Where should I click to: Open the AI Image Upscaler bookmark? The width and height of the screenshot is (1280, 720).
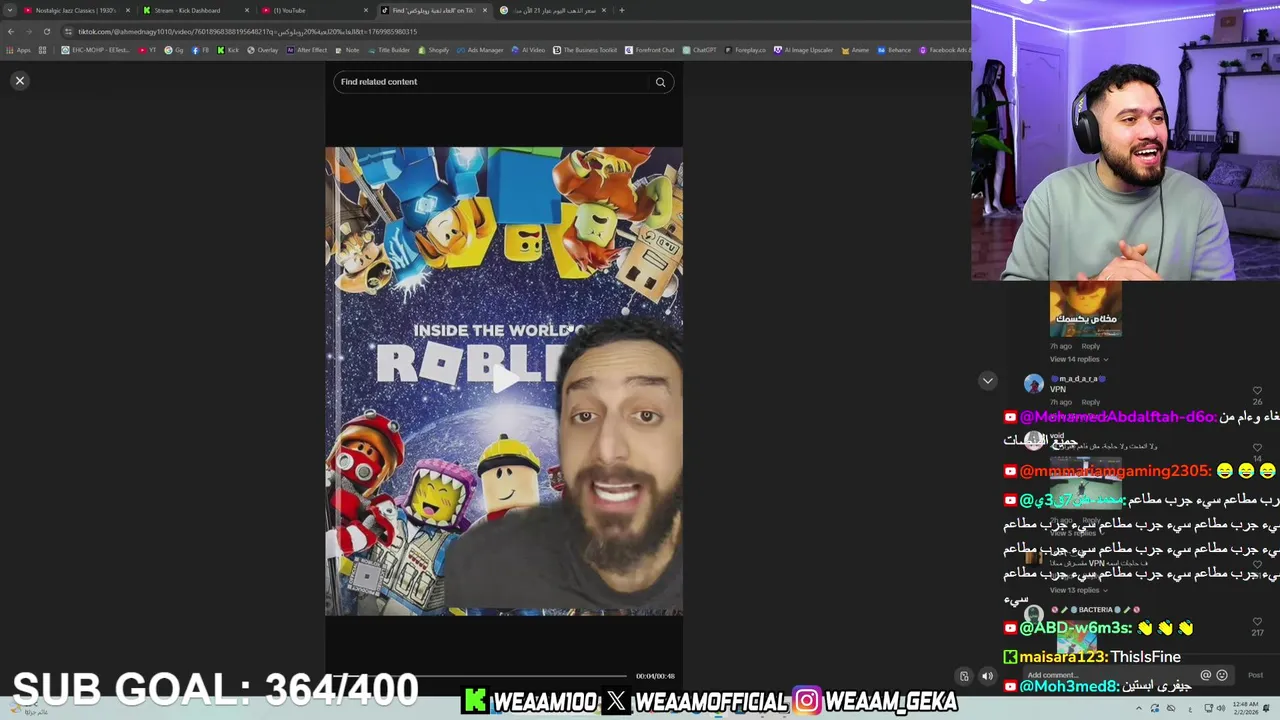coord(803,50)
